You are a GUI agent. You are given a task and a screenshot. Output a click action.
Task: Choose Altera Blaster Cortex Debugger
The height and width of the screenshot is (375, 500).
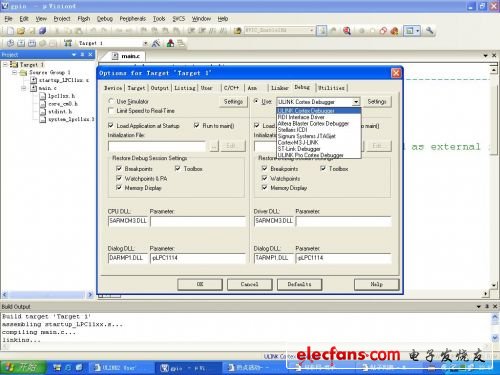(x=319, y=123)
